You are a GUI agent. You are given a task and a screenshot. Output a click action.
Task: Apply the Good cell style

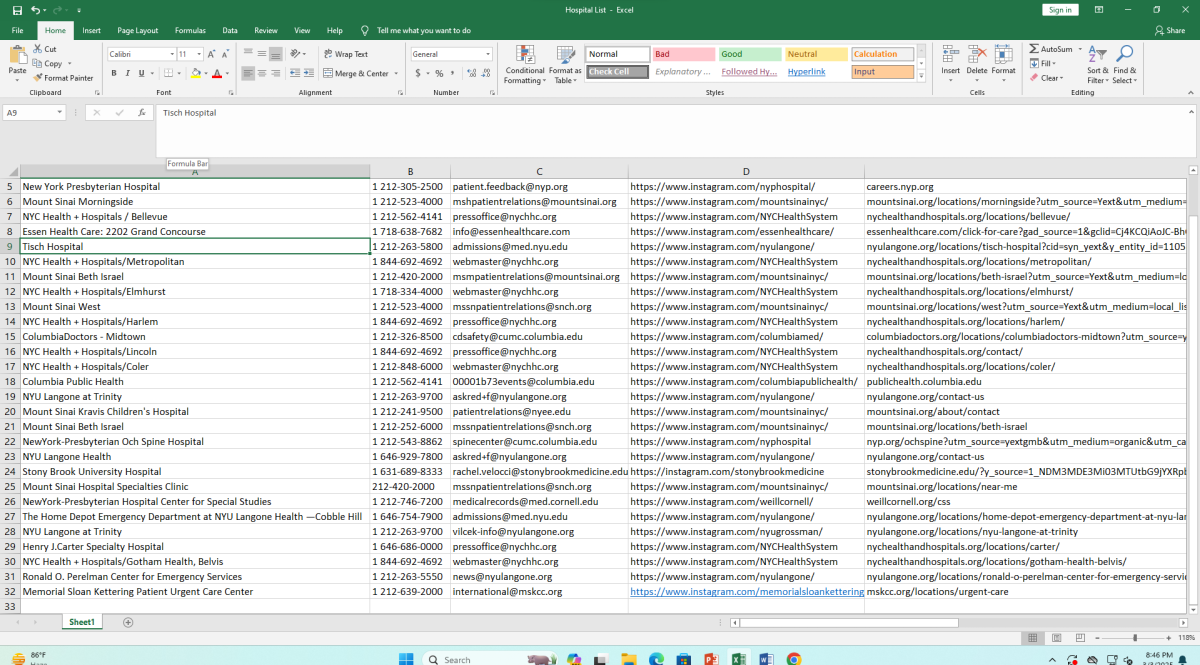click(x=751, y=54)
